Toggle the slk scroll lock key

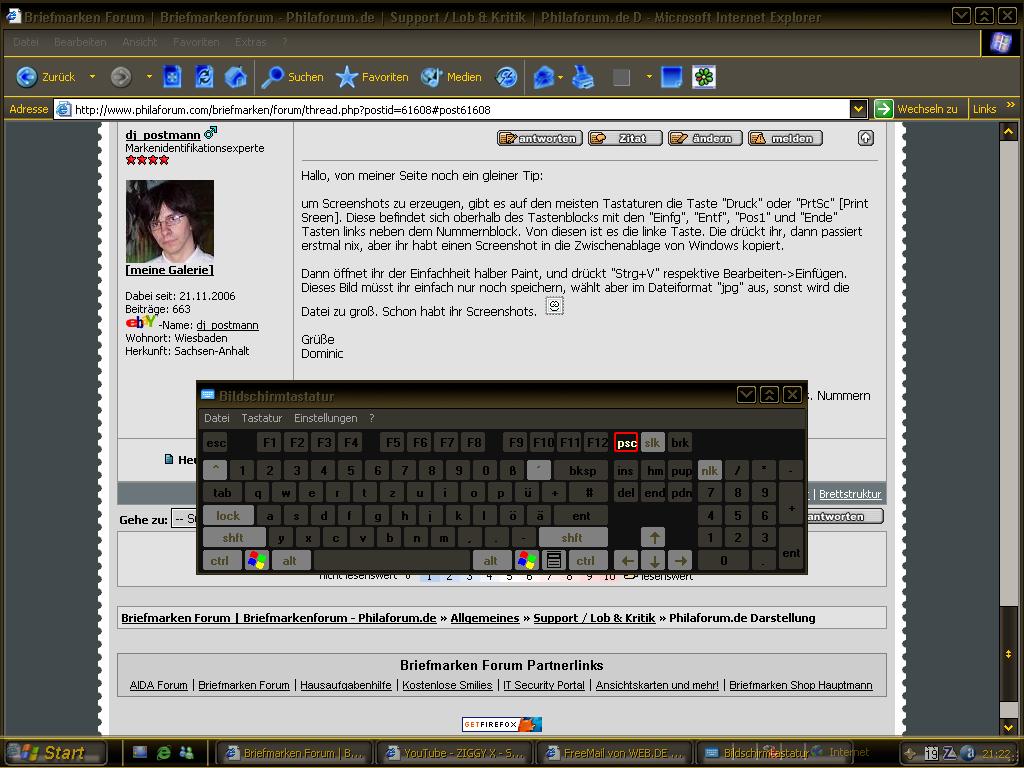(652, 443)
